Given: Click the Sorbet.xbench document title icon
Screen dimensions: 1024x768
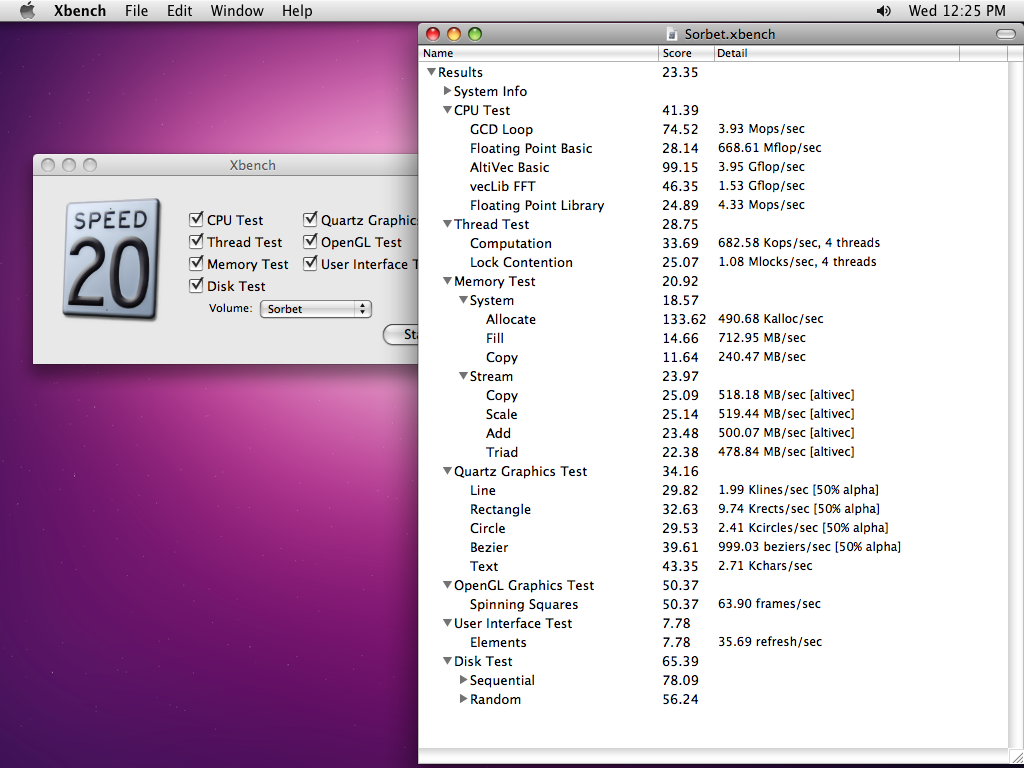Looking at the screenshot, I should 671,34.
